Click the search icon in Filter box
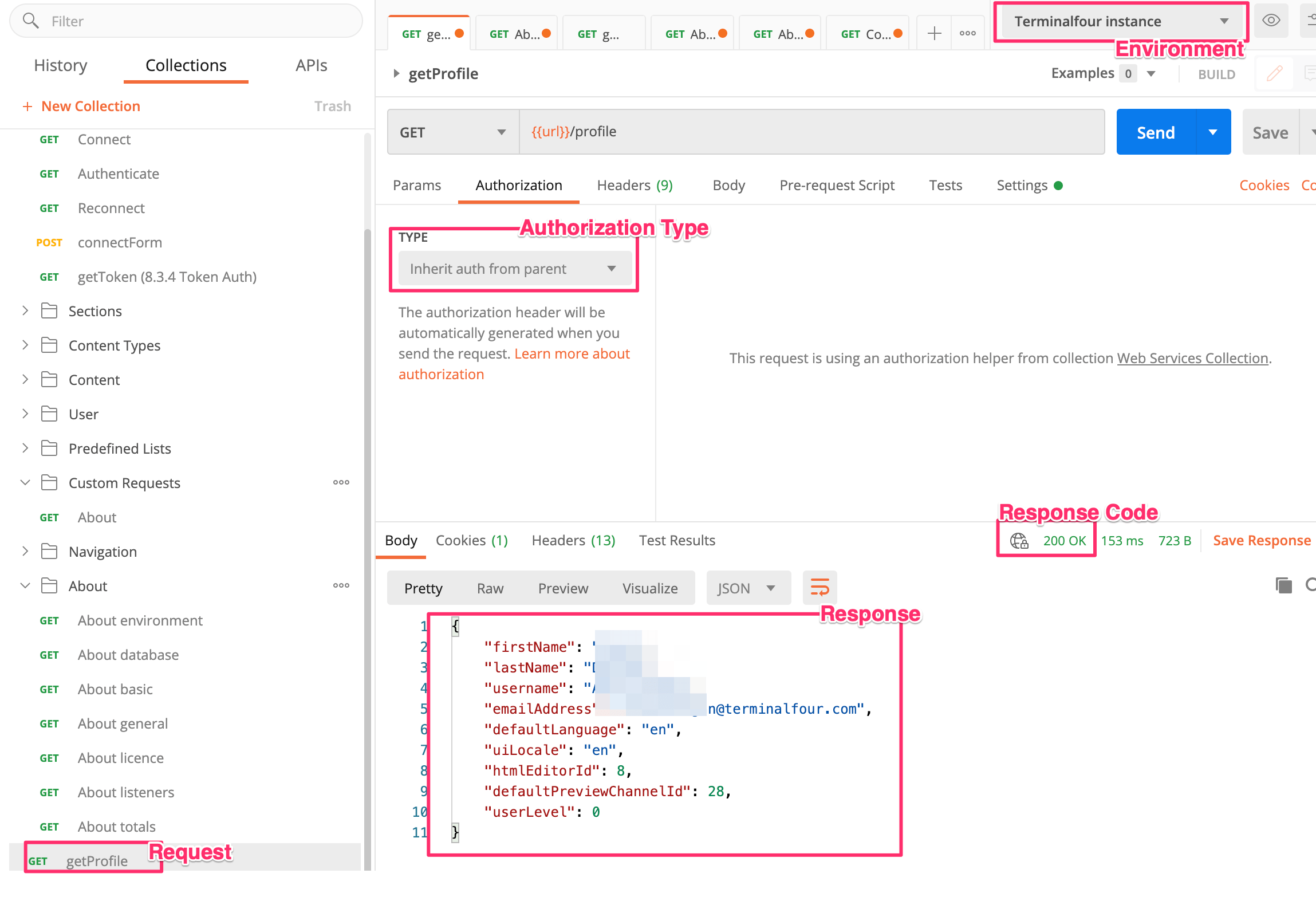The height and width of the screenshot is (897, 1316). pos(30,21)
